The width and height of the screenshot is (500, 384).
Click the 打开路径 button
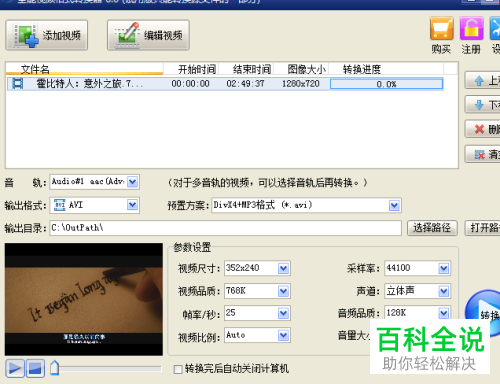[x=482, y=228]
